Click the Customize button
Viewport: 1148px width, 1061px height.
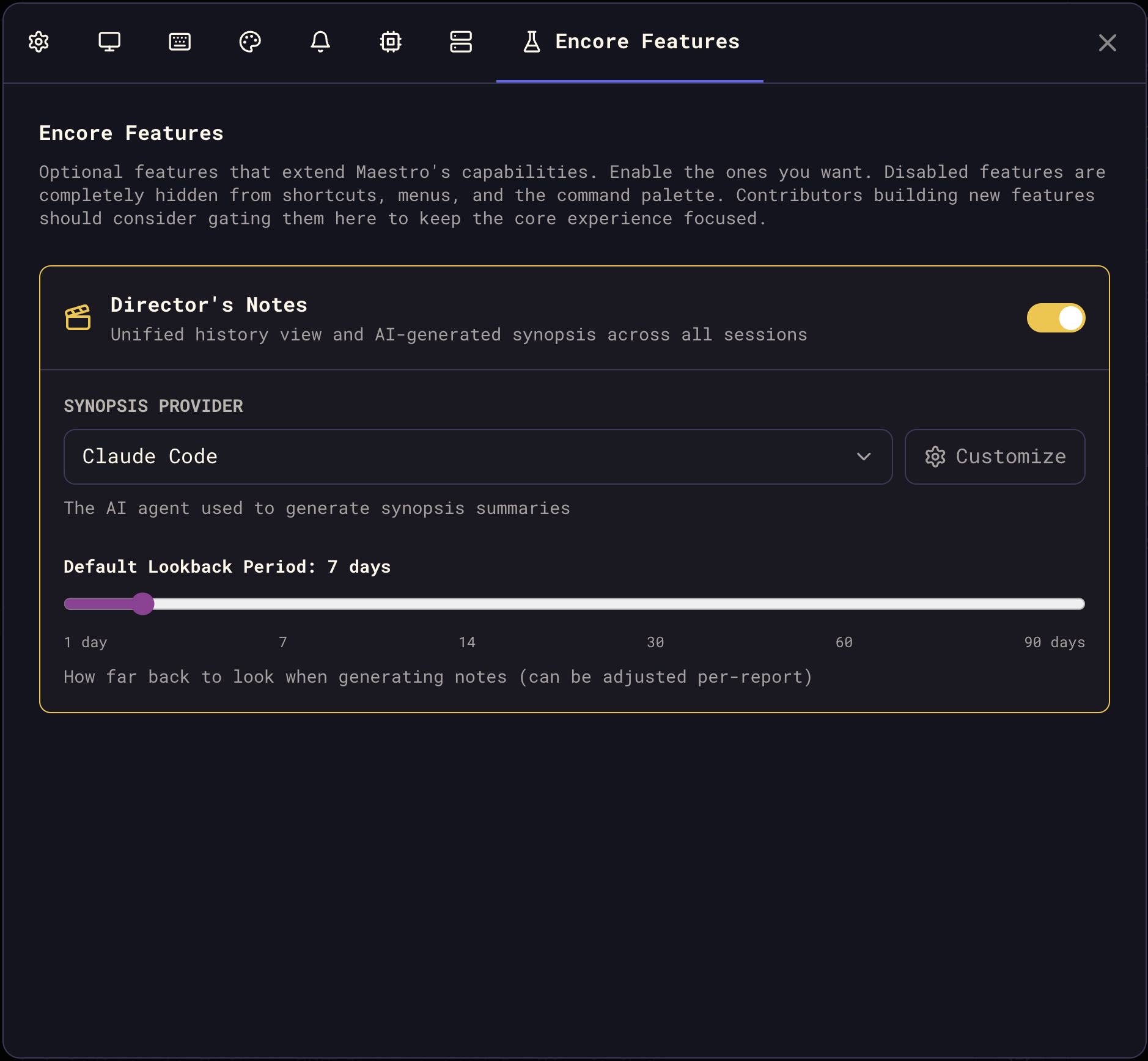pos(994,456)
